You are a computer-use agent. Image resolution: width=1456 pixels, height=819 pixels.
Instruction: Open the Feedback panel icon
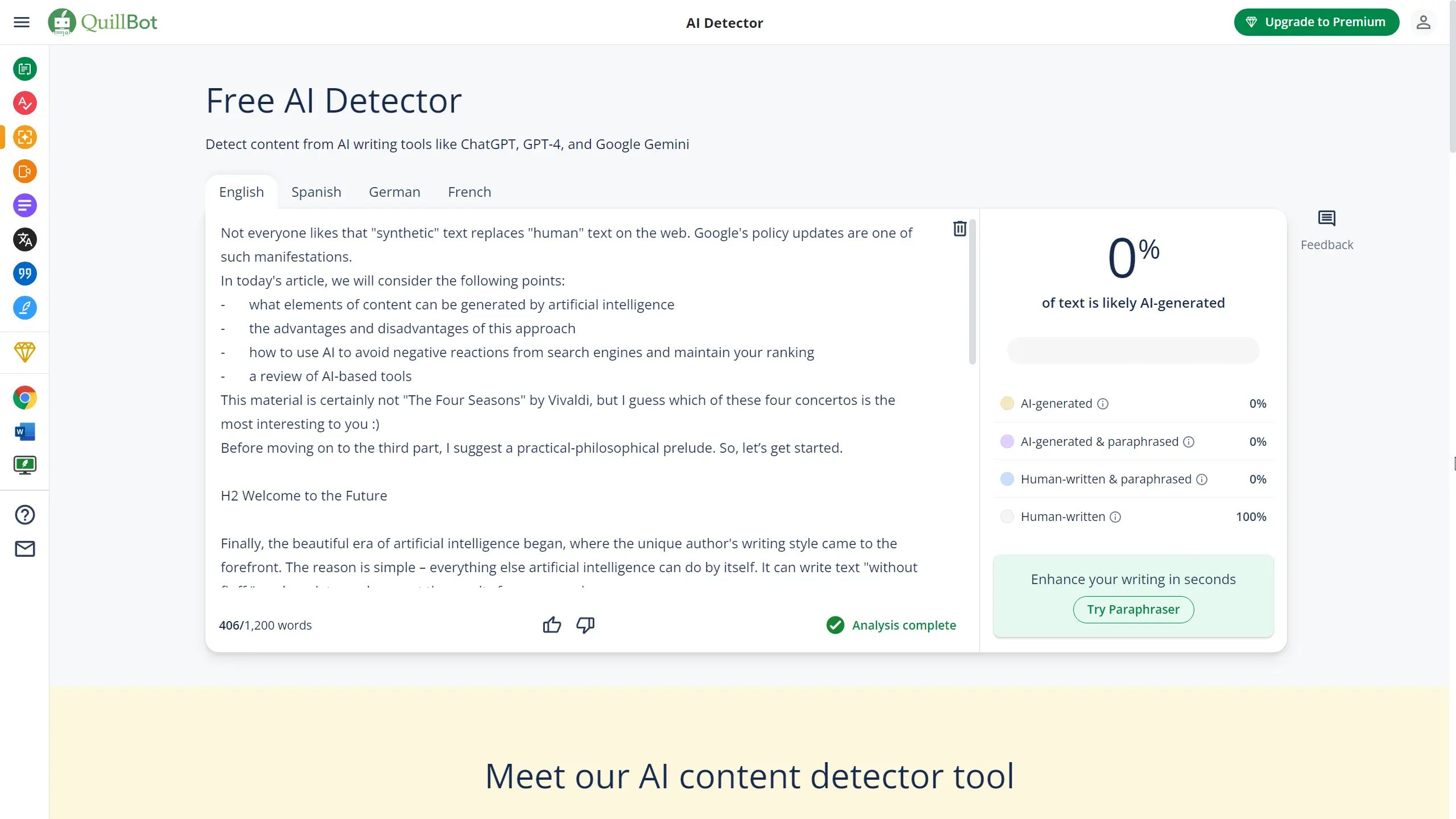click(x=1326, y=218)
